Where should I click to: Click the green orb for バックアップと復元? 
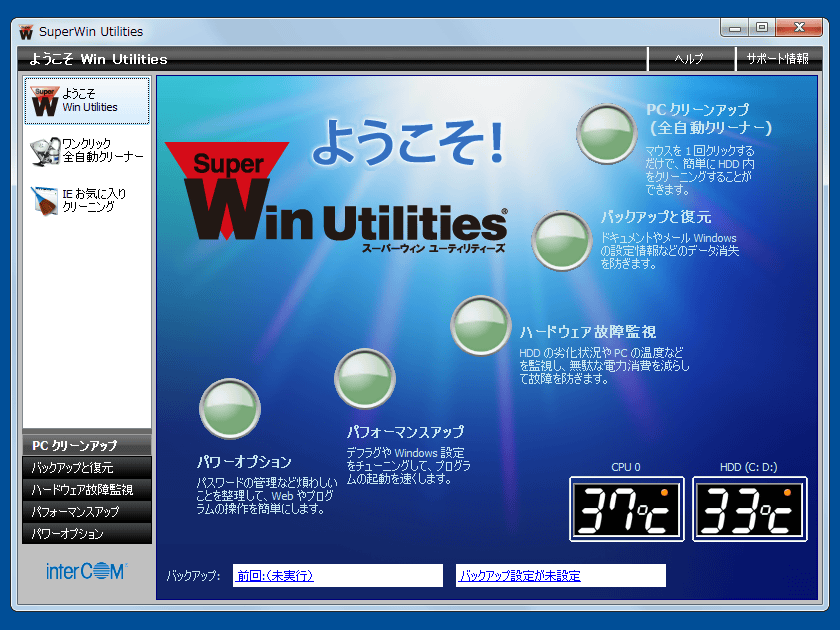561,241
